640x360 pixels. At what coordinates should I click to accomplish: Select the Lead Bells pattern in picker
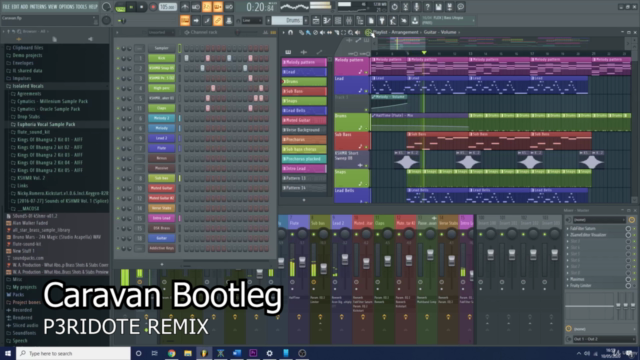304,111
